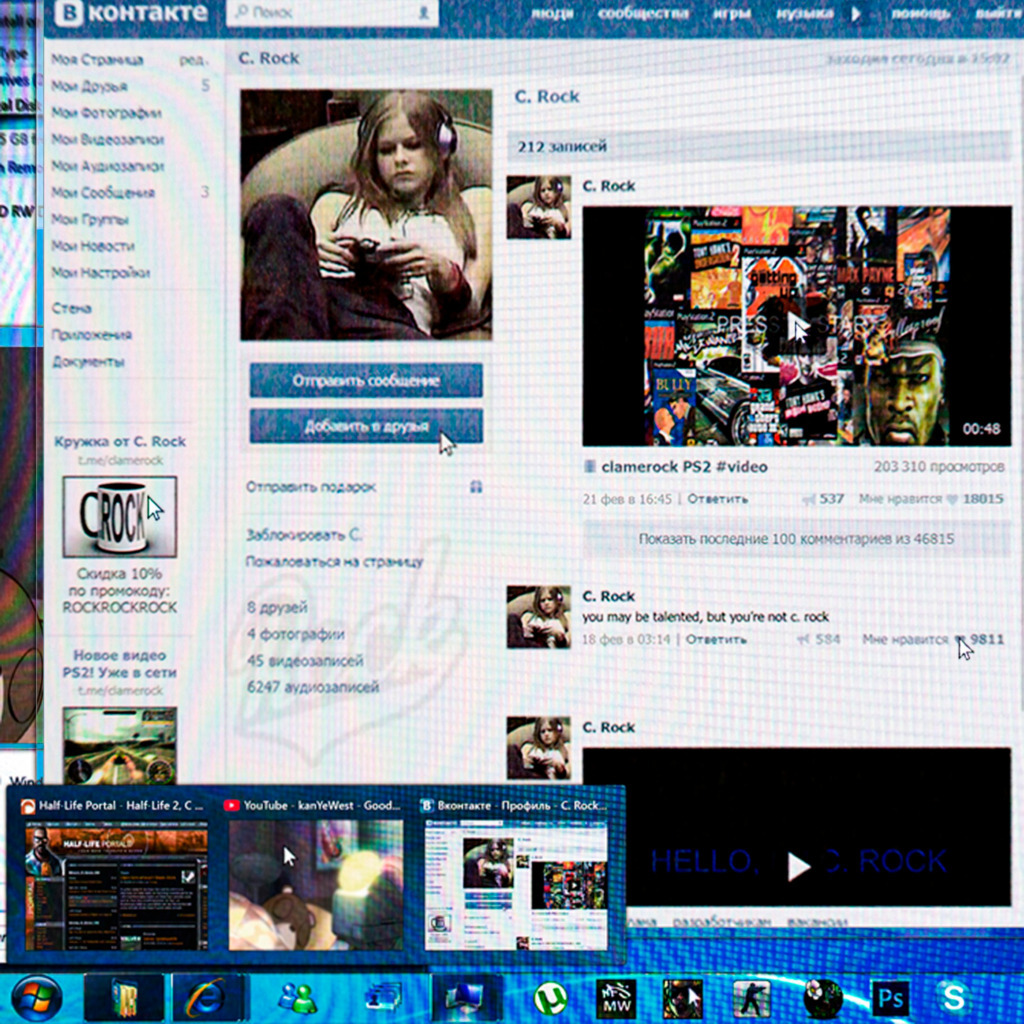Launch NFS MW from the taskbar
This screenshot has width=1024, height=1024.
pyautogui.click(x=616, y=999)
